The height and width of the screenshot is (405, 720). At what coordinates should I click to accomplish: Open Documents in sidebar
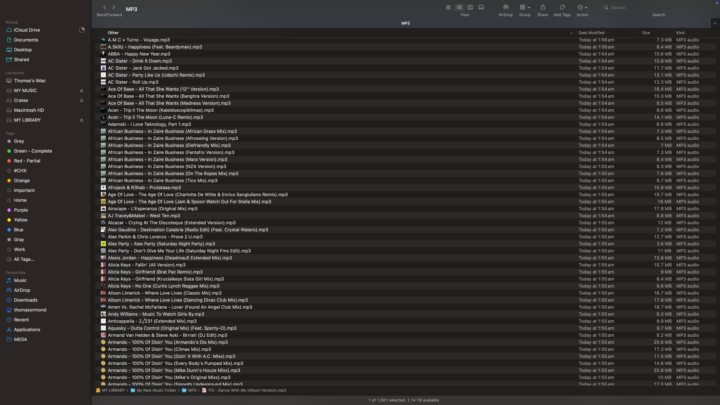click(x=26, y=40)
